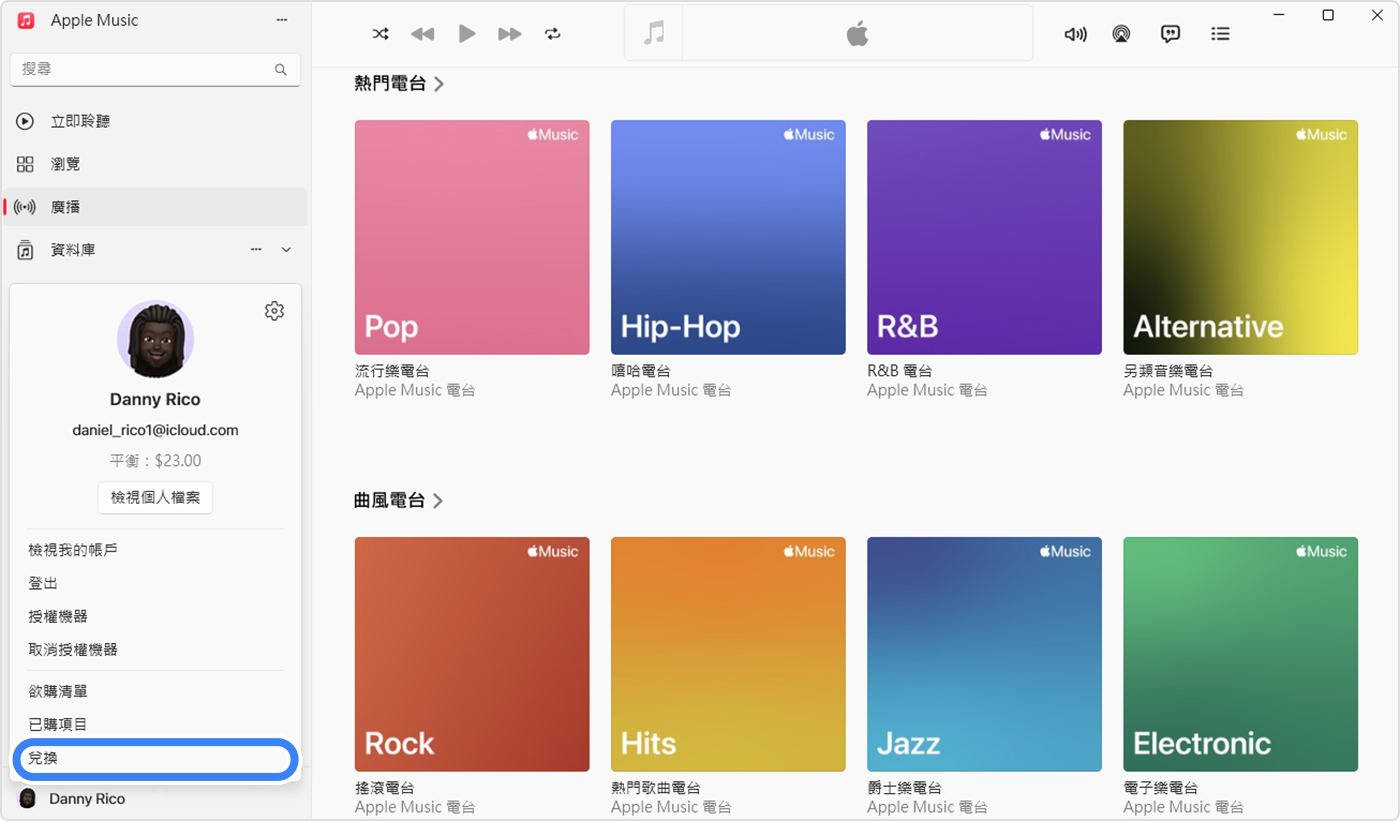Choose 取消授權機器
1400x822 pixels.
click(73, 649)
